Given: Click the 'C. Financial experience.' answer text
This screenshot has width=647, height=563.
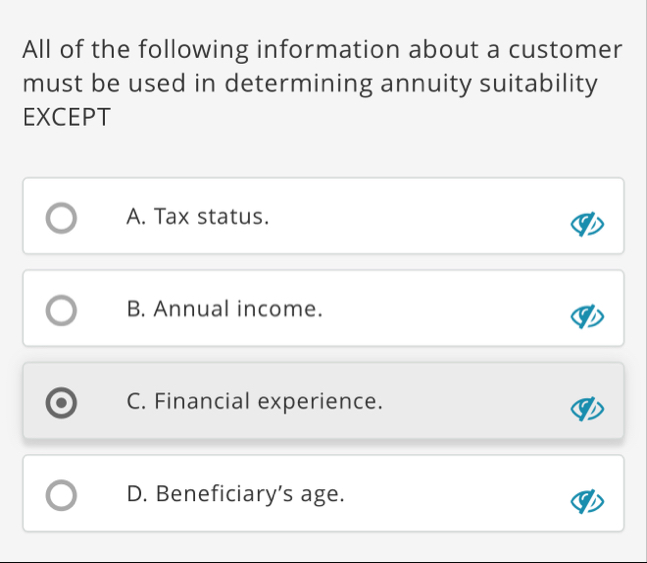Looking at the screenshot, I should 255,401.
